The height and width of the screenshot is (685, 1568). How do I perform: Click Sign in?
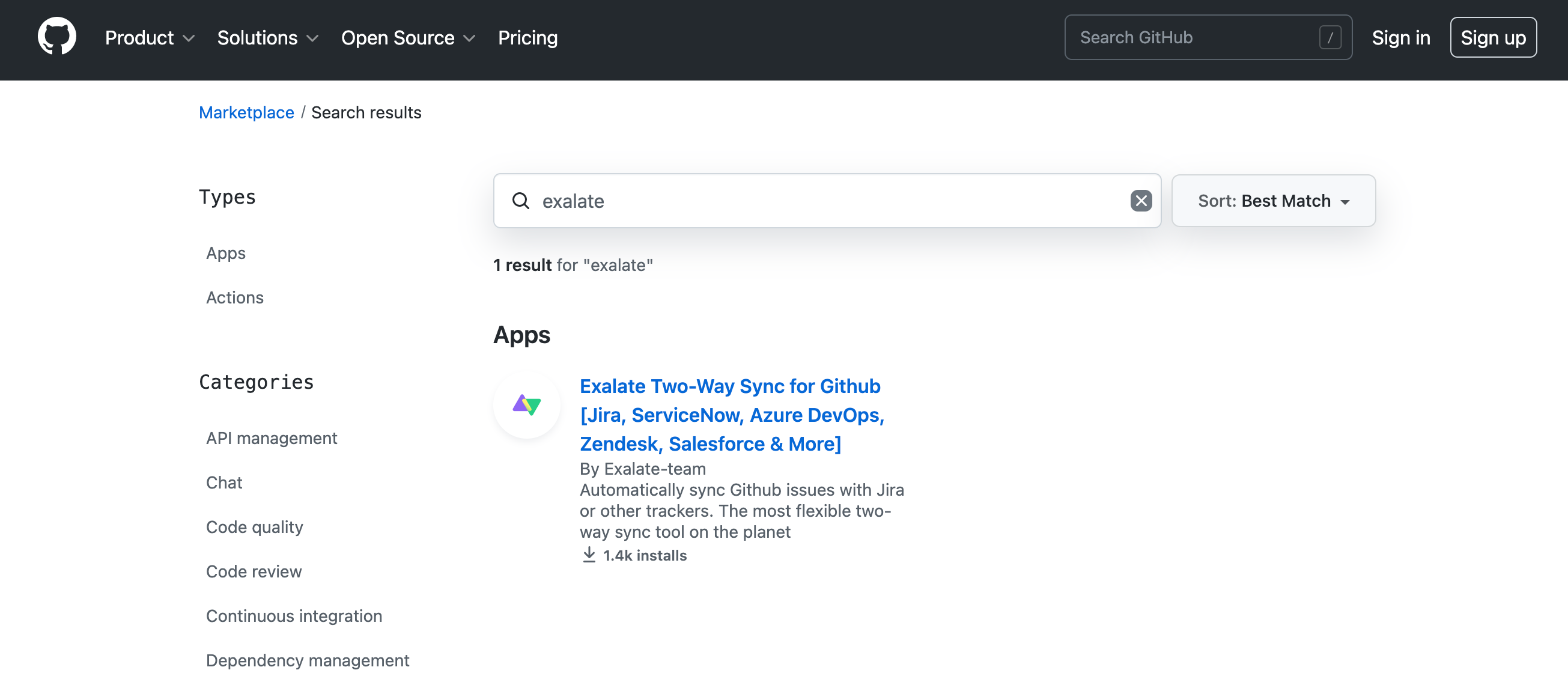coord(1400,38)
